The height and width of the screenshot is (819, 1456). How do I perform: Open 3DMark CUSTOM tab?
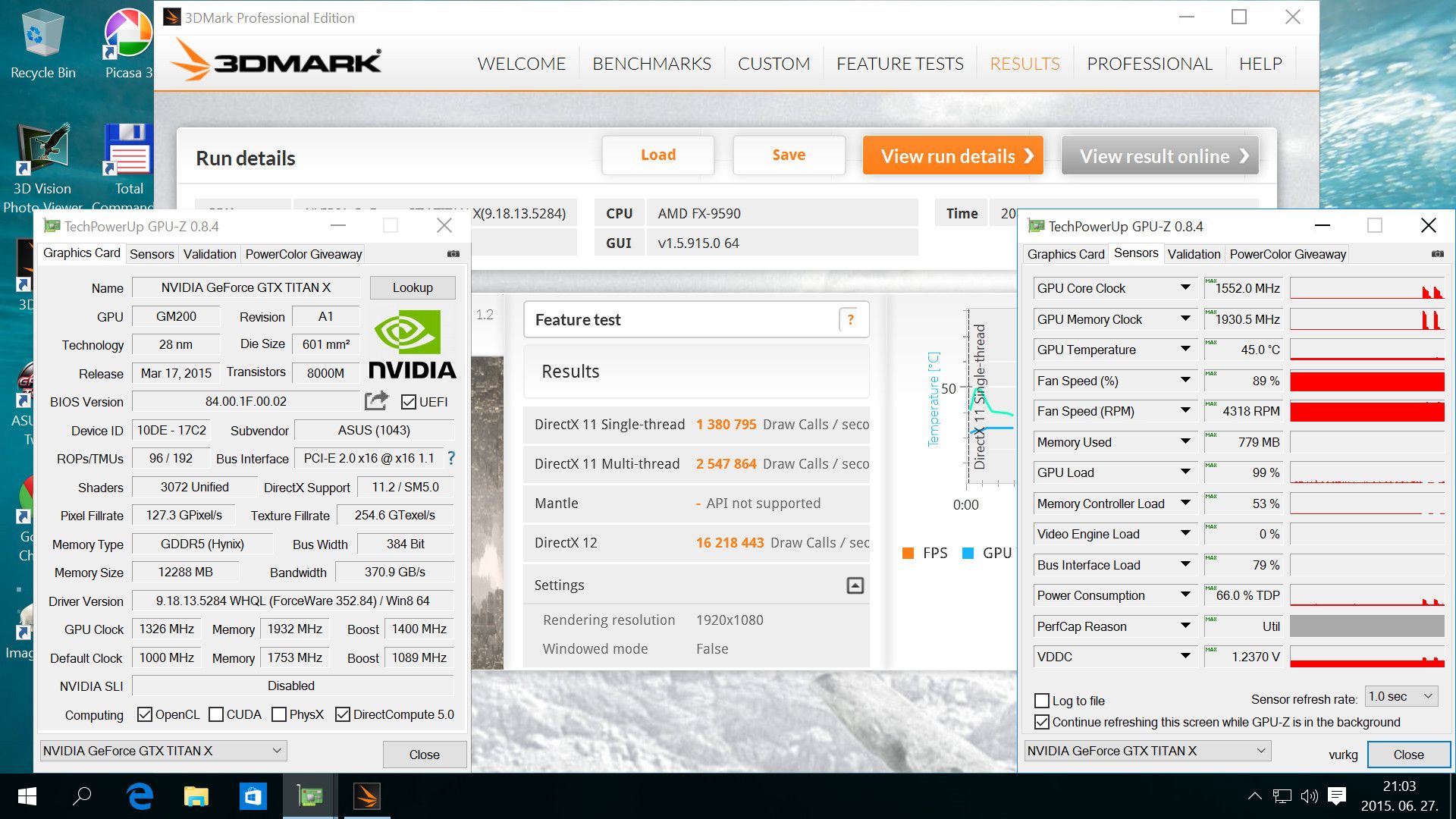(773, 64)
